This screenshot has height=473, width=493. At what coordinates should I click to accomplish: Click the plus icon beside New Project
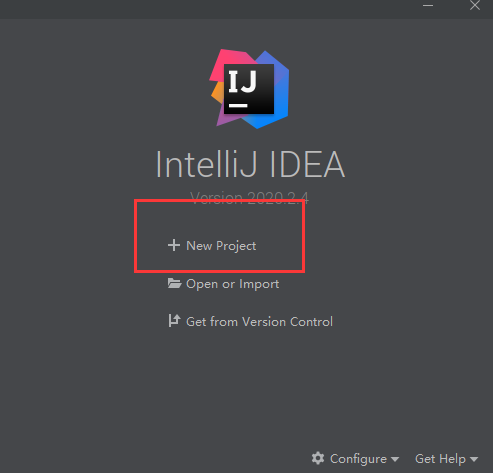point(174,245)
